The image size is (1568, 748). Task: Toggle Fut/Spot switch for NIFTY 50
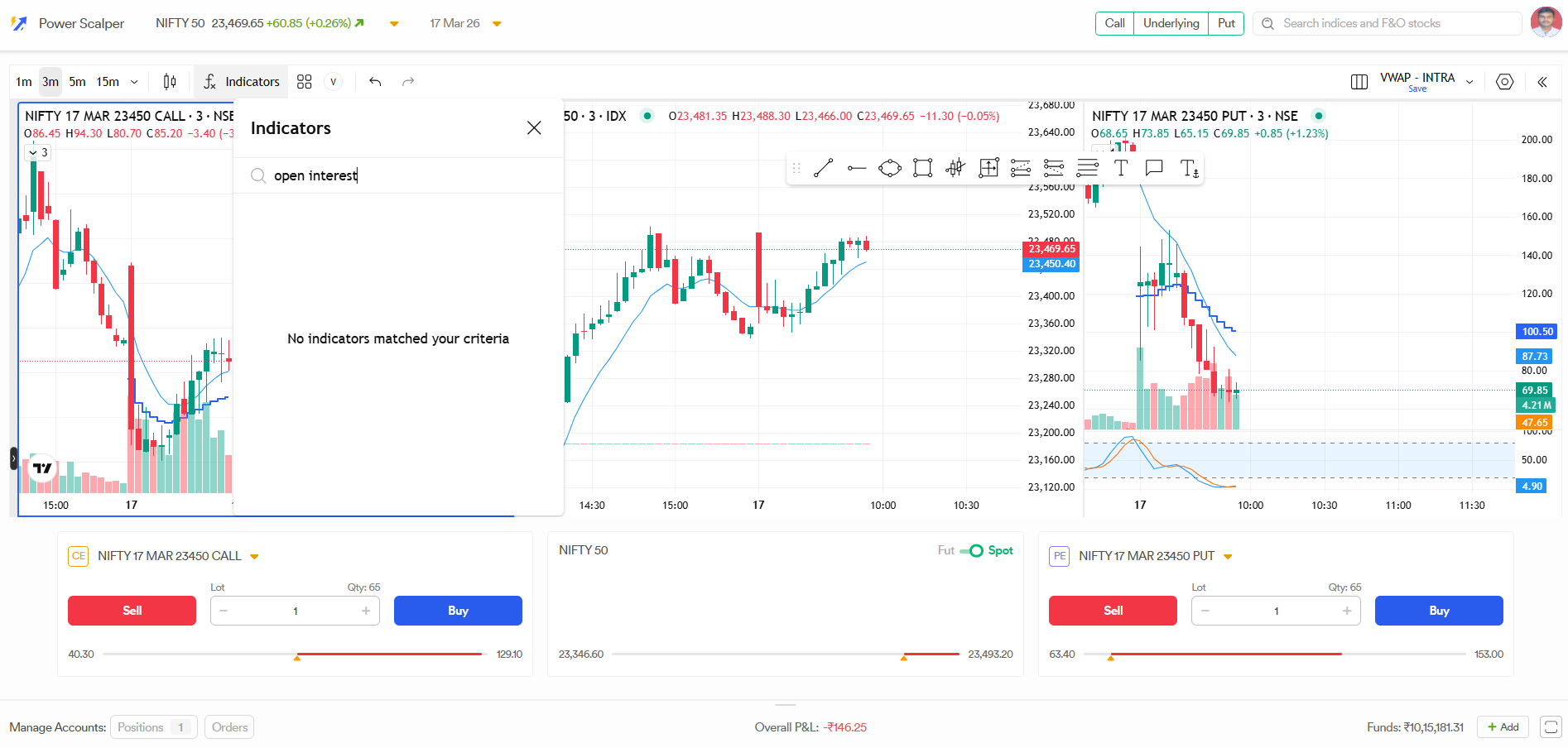click(x=972, y=551)
